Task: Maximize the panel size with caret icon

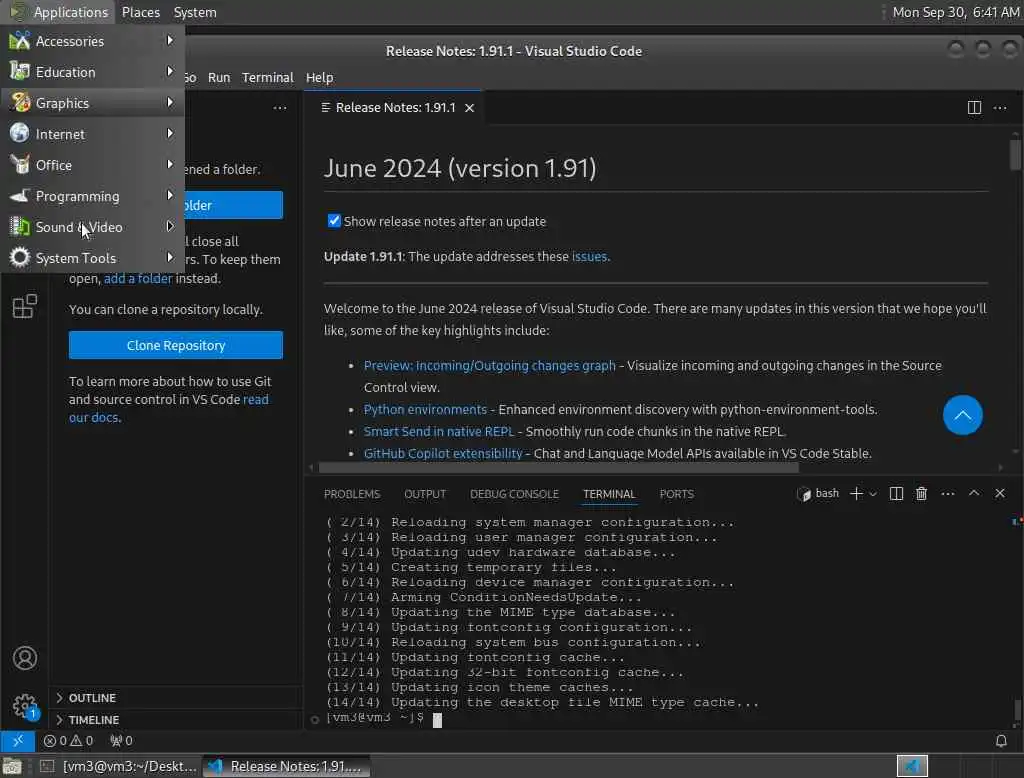Action: 974,493
